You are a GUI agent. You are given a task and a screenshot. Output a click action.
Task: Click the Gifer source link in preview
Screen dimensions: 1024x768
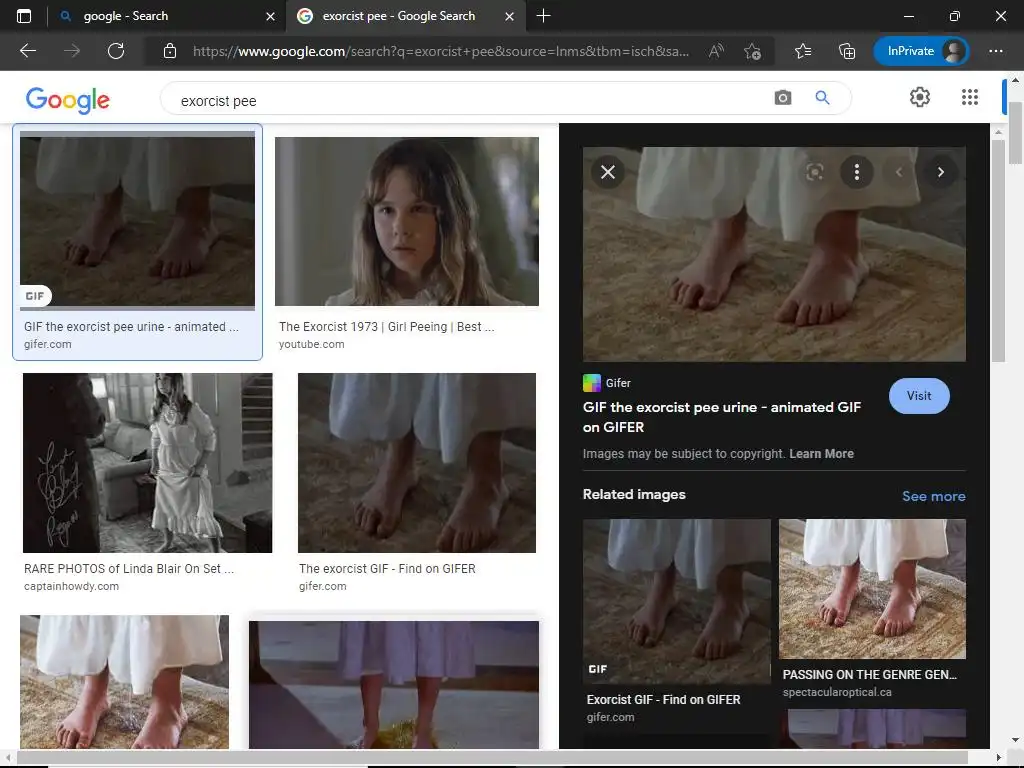coord(607,383)
